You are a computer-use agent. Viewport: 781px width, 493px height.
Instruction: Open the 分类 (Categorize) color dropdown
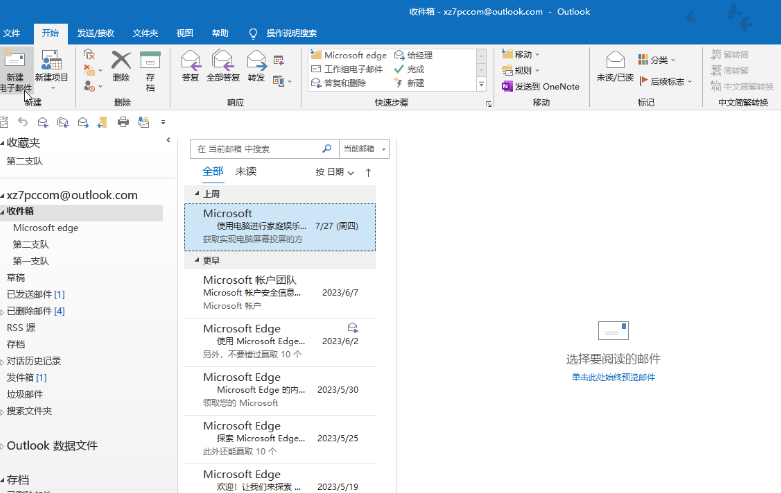(656, 60)
